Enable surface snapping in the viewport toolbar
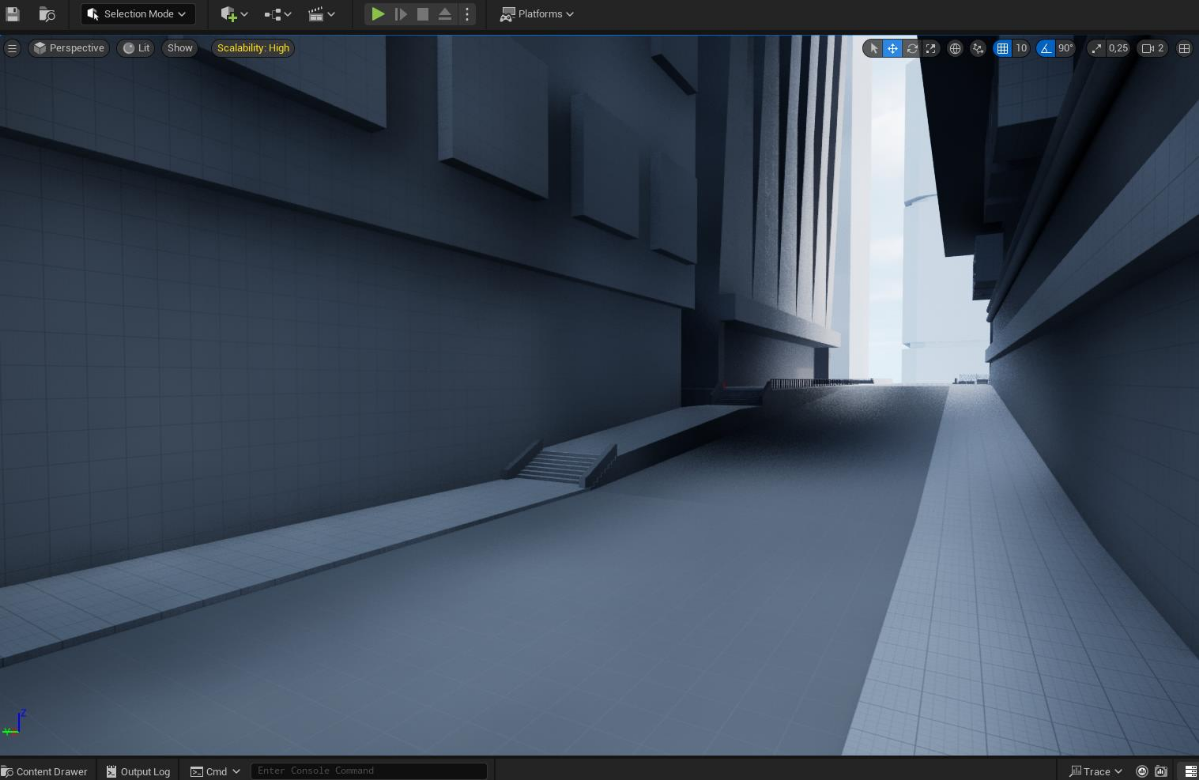 [977, 48]
